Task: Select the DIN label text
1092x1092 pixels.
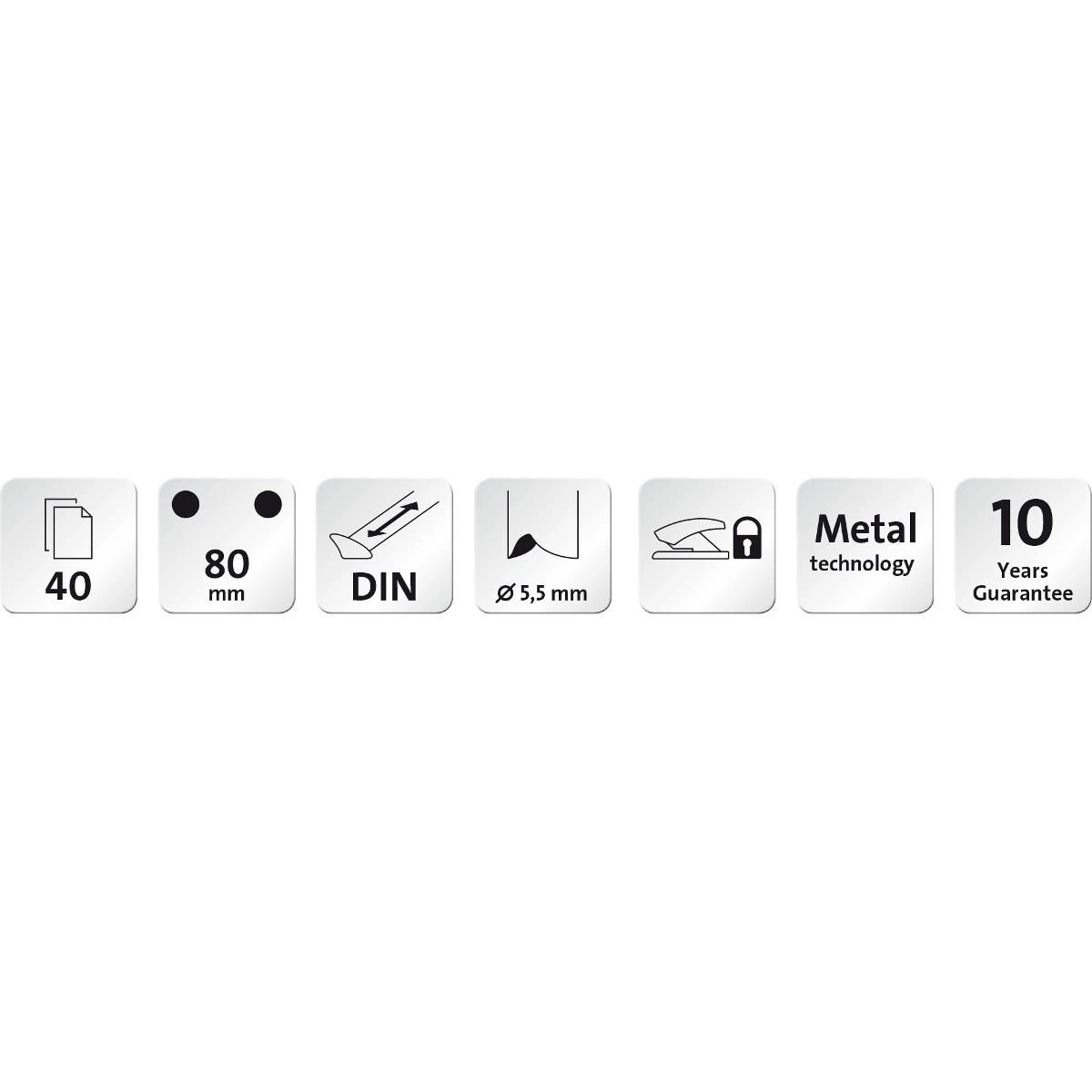Action: tap(384, 588)
